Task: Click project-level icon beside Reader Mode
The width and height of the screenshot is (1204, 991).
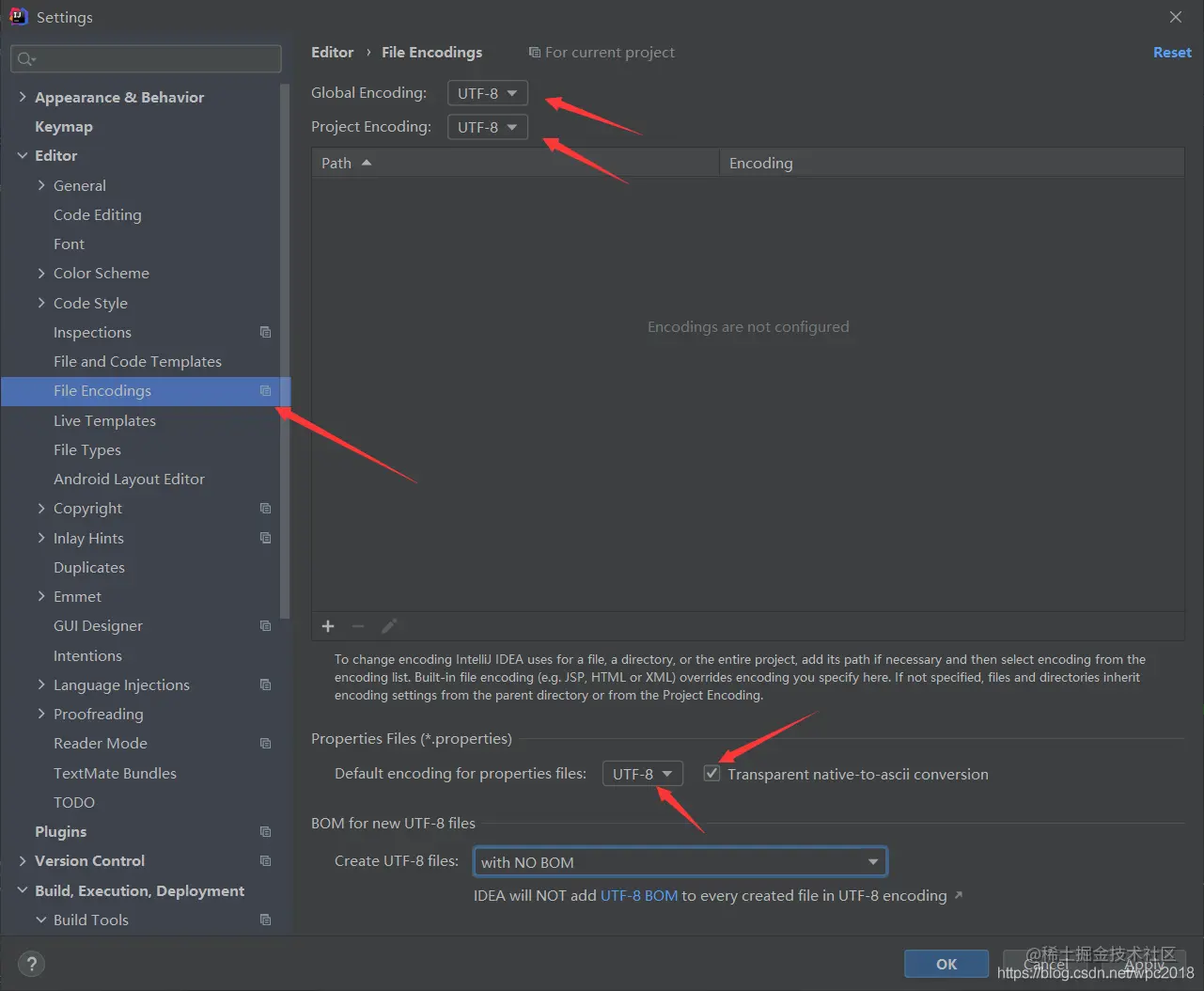Action: pos(265,743)
